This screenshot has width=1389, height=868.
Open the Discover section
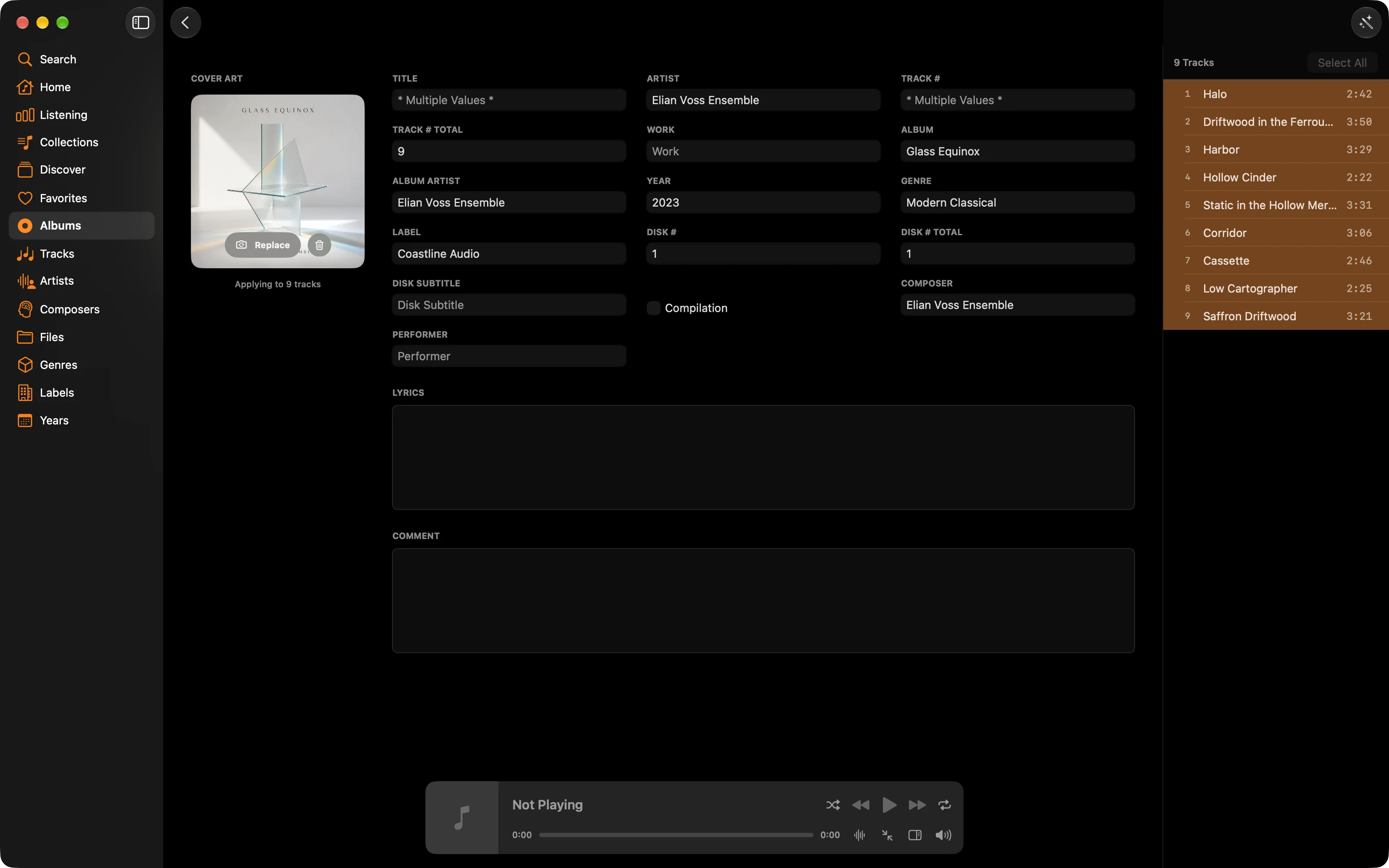tap(82, 170)
